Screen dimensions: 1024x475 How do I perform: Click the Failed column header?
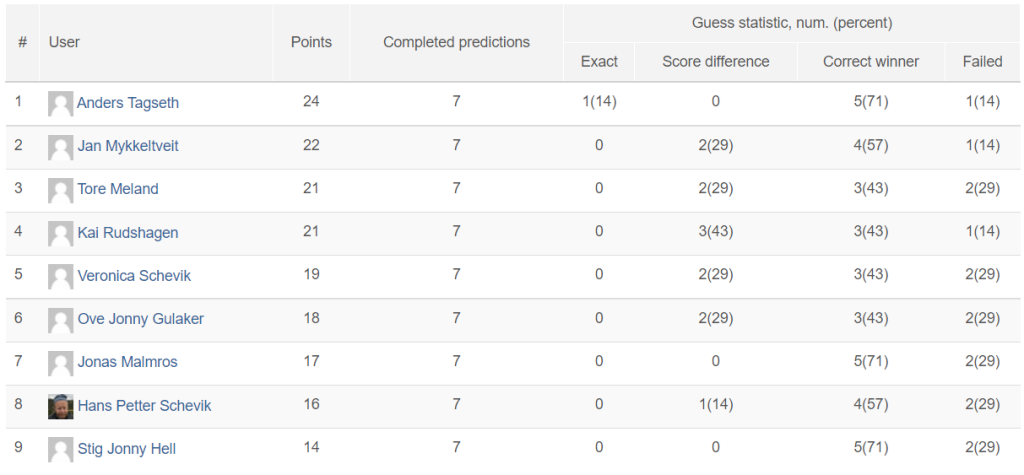coord(982,61)
